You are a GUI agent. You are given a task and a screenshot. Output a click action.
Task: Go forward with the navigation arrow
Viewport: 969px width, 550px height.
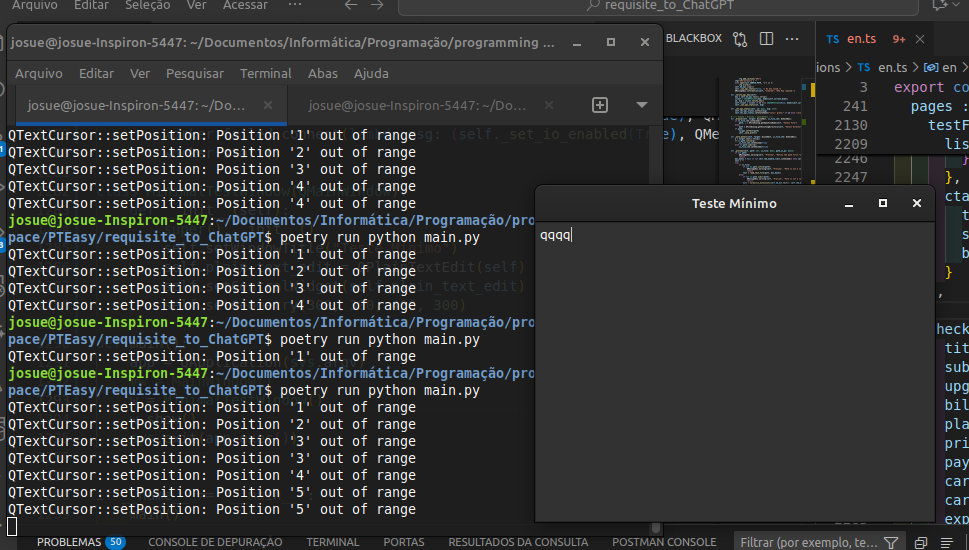pos(378,5)
